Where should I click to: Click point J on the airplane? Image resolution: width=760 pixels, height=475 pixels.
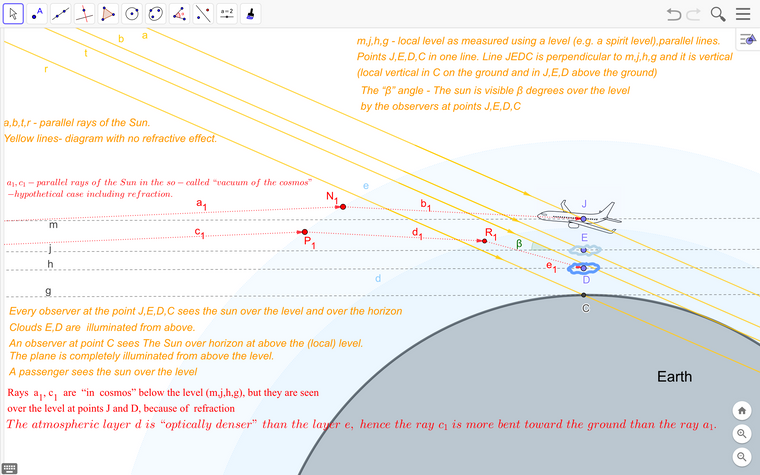pos(584,219)
